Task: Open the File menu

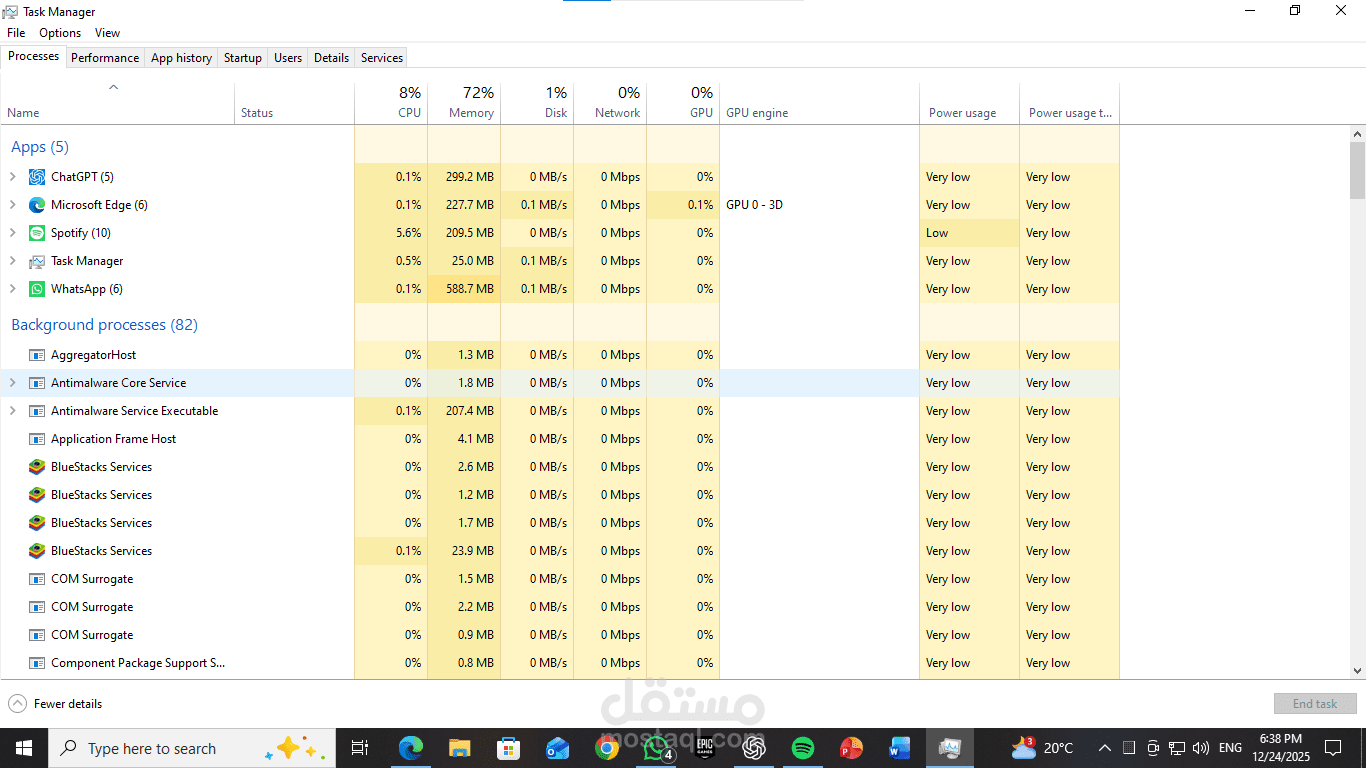Action: click(16, 33)
